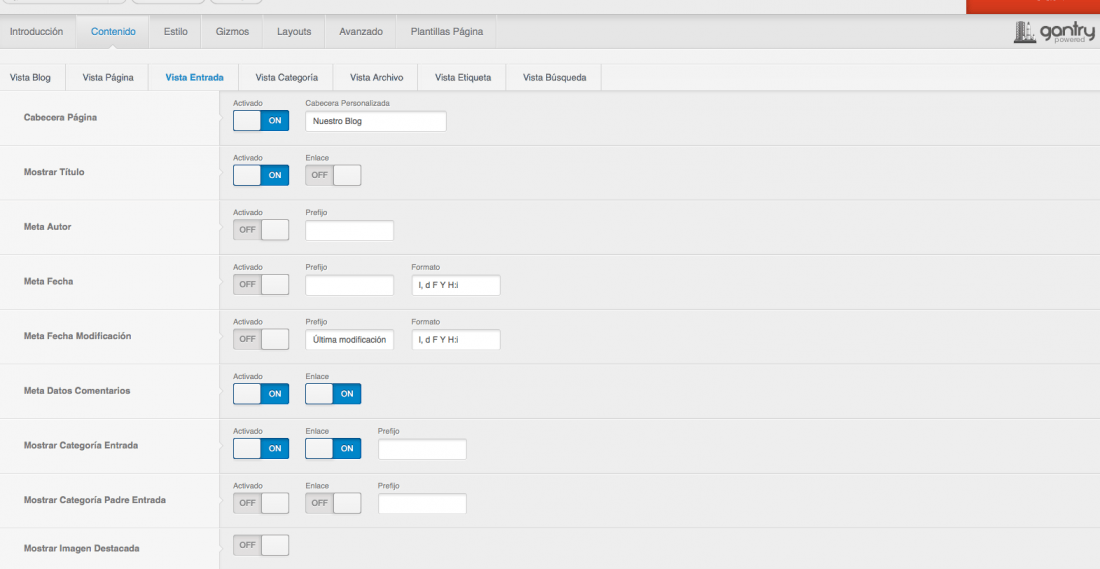Enable Meta Fecha Modificación Activado switch

[261, 340]
